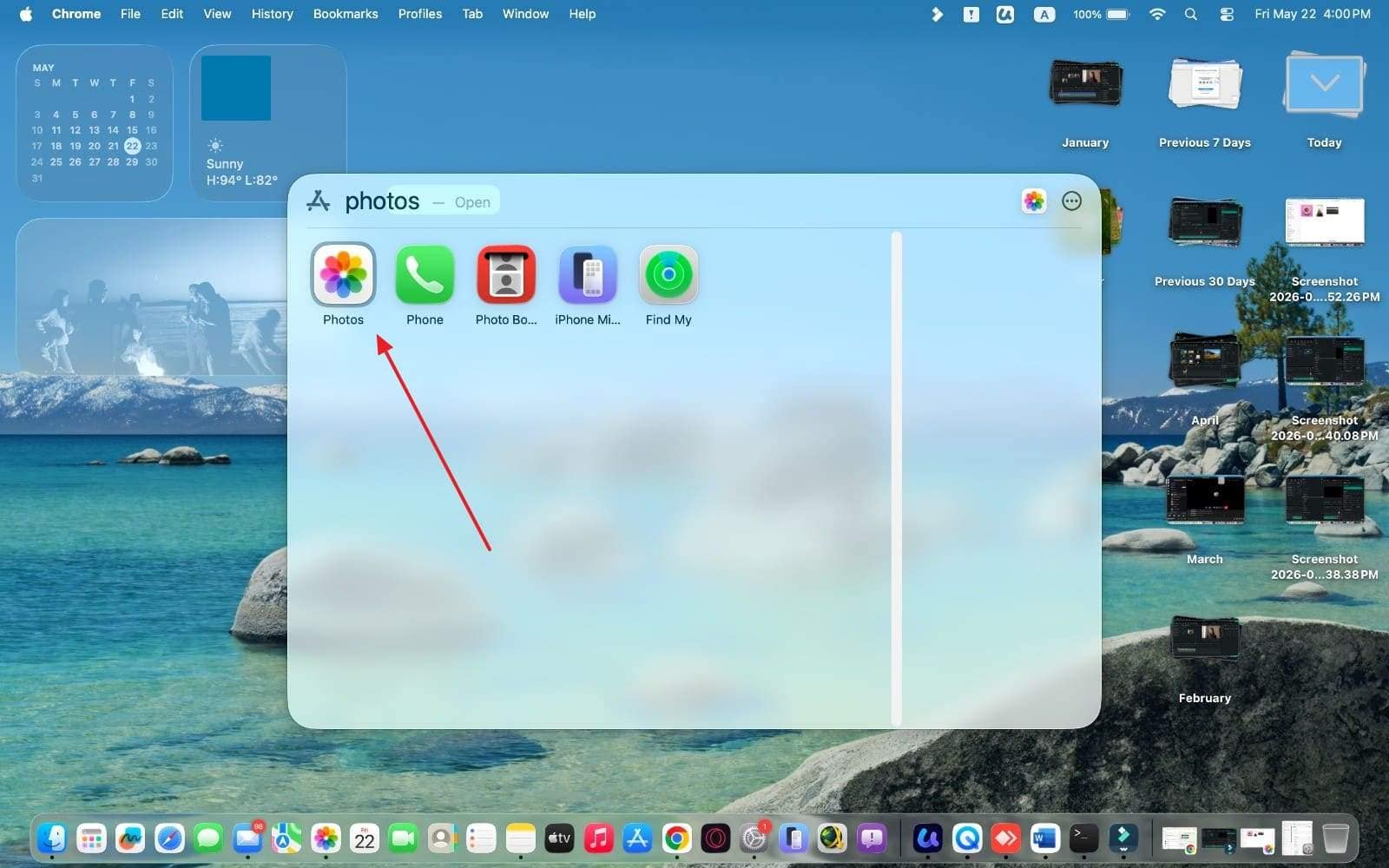Open Wondershare Filmora from the Dock
Screen dimensions: 1389x868
tap(1123, 838)
